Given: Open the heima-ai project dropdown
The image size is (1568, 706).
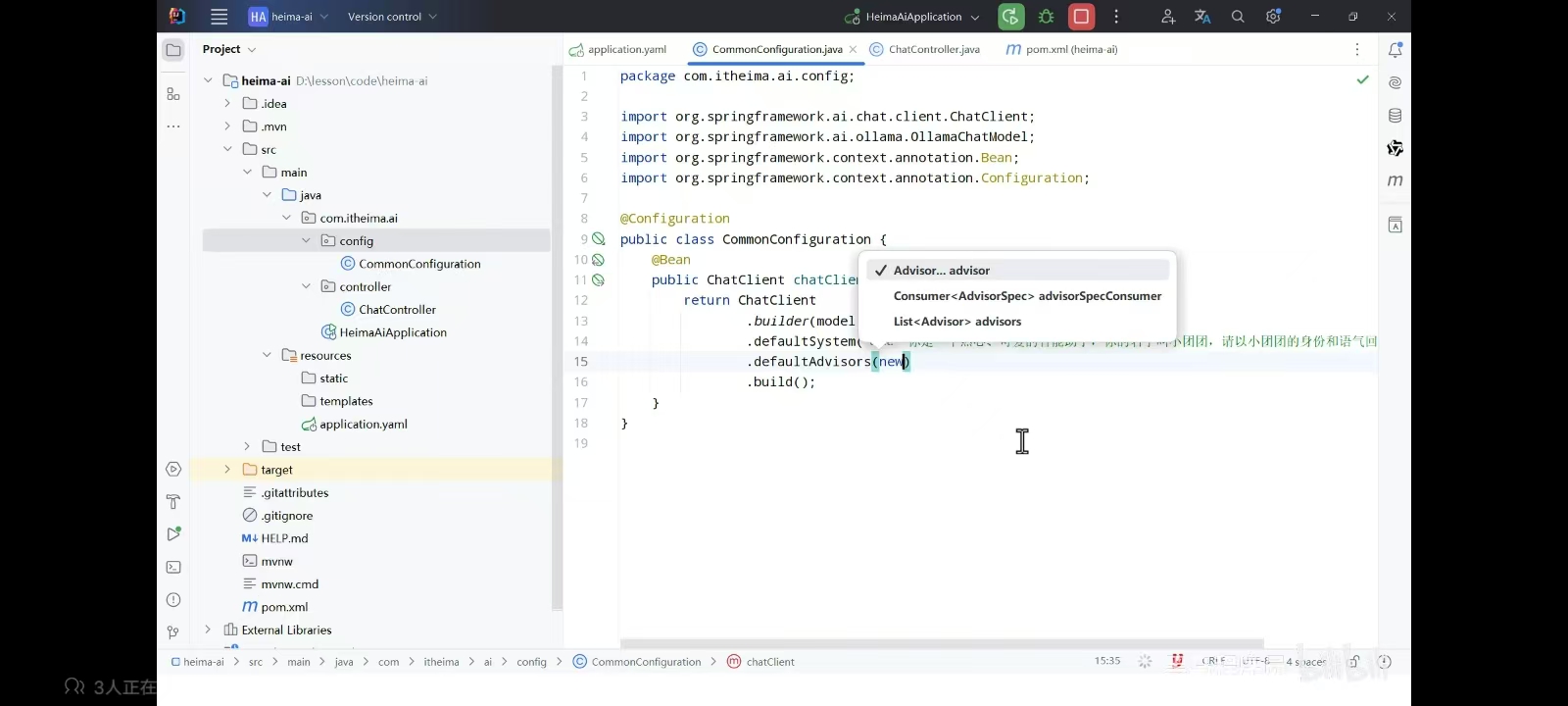Looking at the screenshot, I should tap(288, 17).
